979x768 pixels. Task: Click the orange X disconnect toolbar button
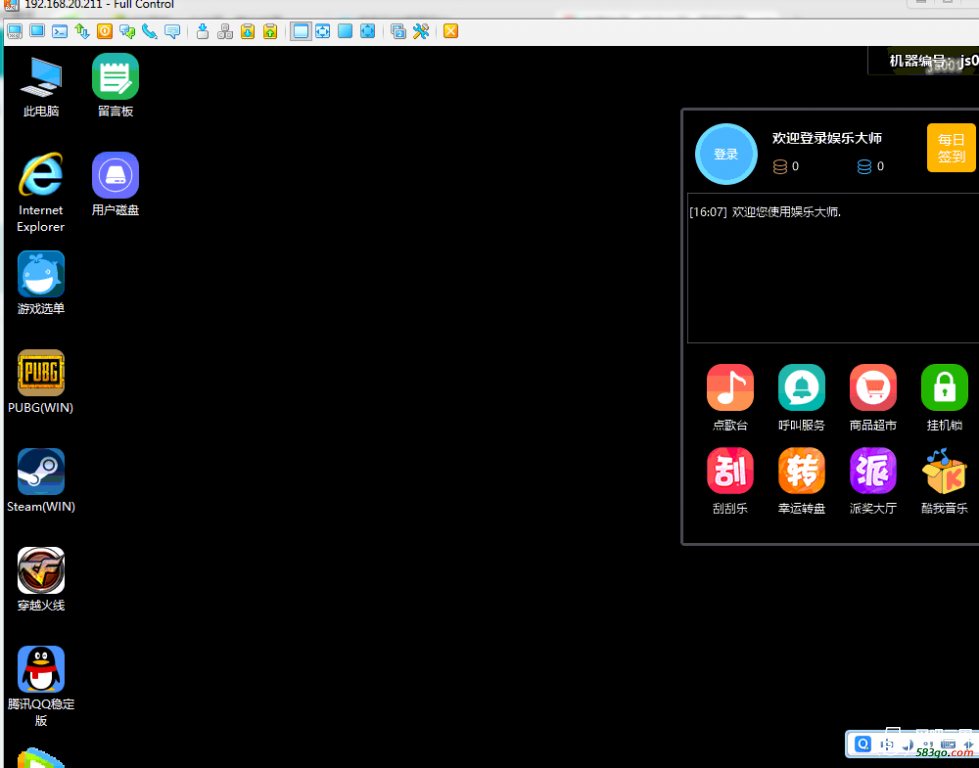coord(451,31)
